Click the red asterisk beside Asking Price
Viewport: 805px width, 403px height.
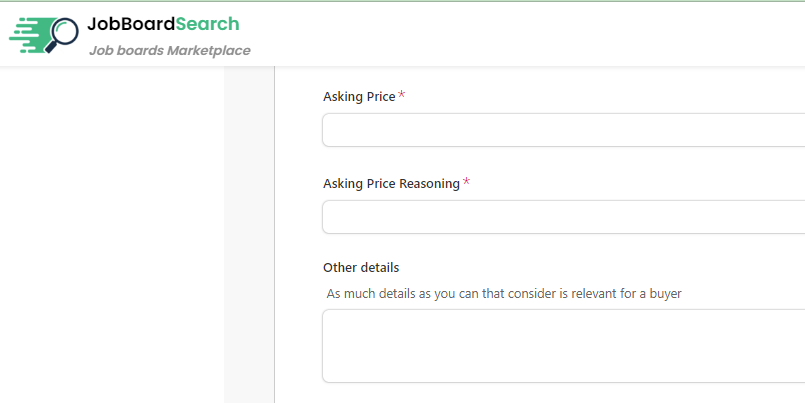402,96
